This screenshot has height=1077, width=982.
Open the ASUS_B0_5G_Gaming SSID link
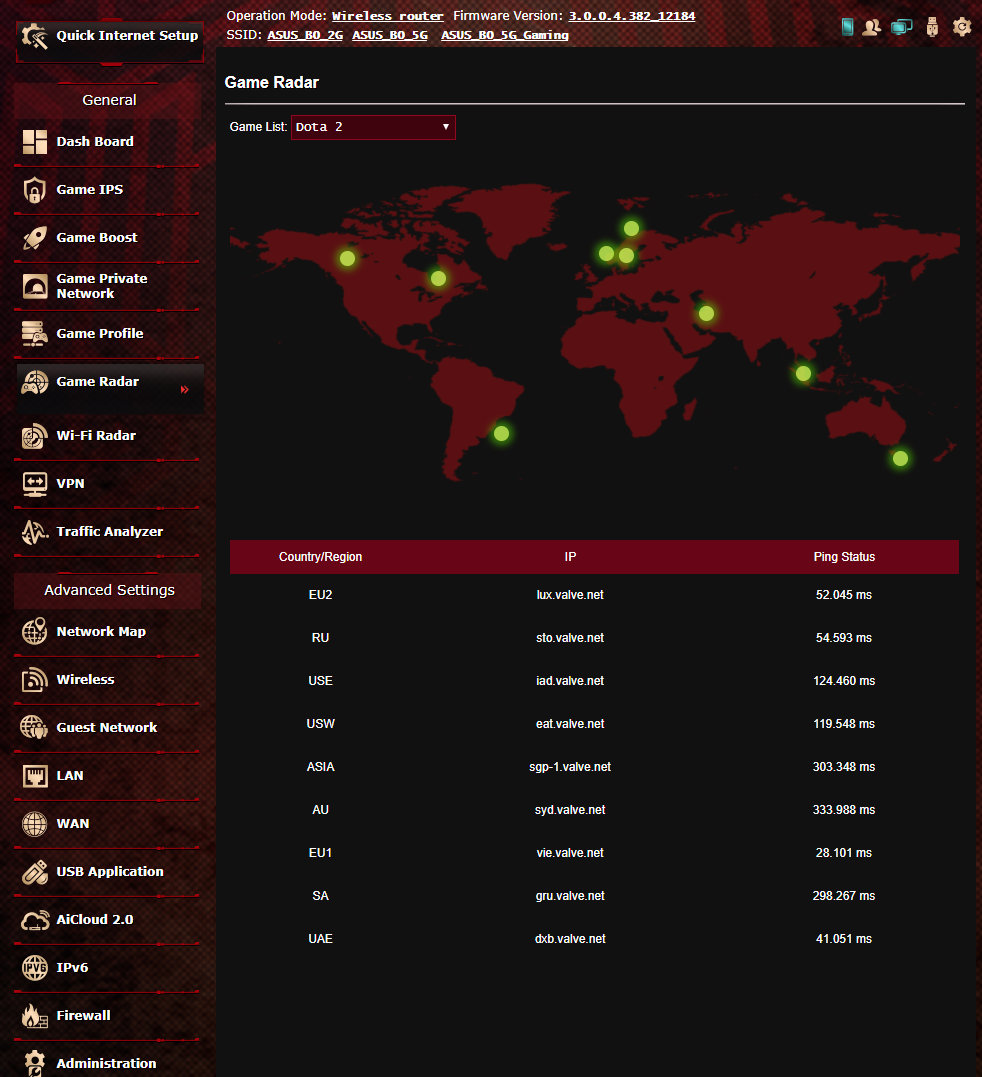tap(505, 35)
